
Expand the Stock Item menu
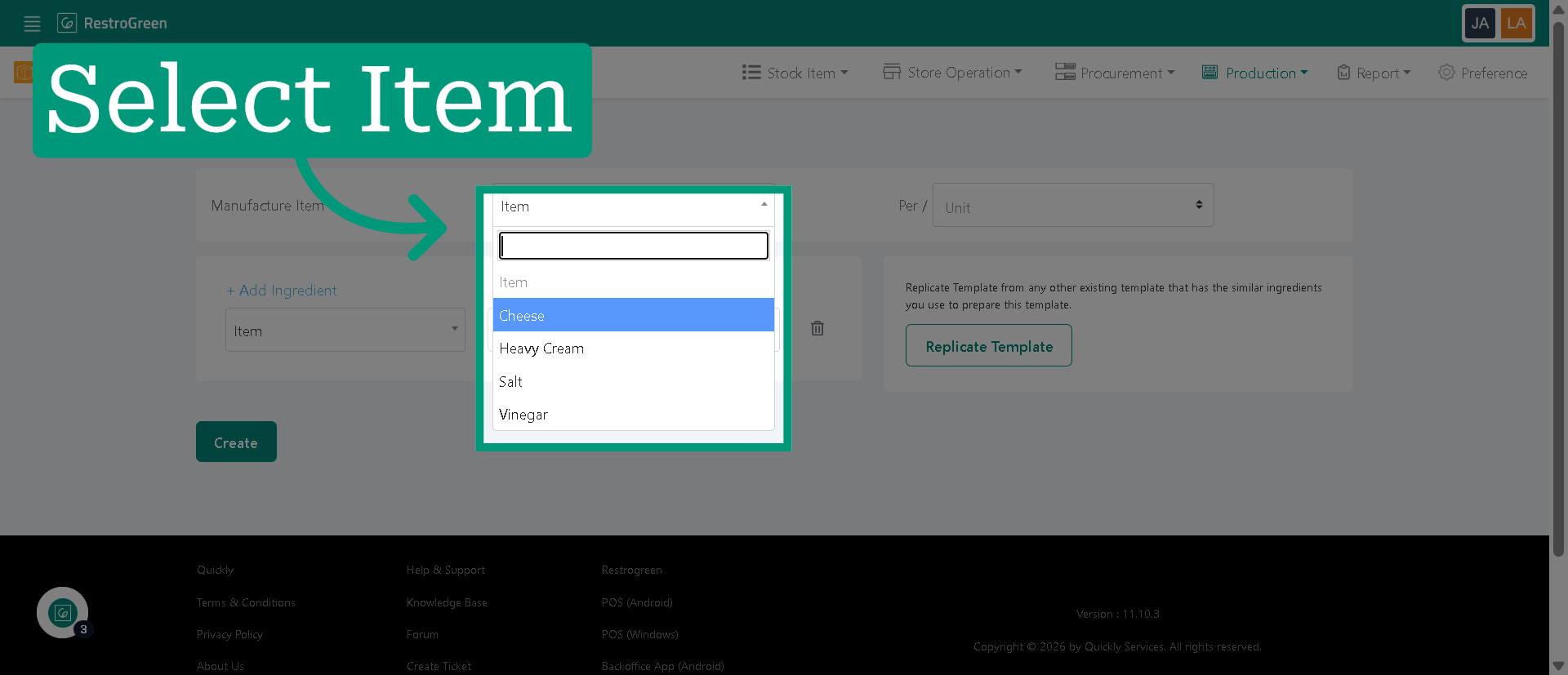pos(795,73)
